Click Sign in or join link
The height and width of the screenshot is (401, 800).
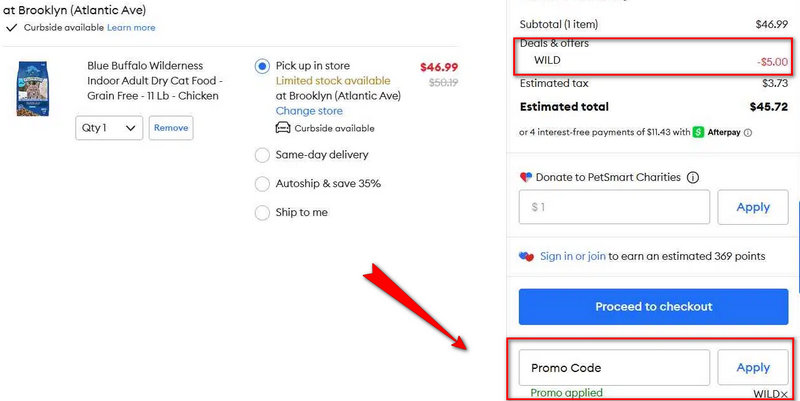pyautogui.click(x=572, y=256)
